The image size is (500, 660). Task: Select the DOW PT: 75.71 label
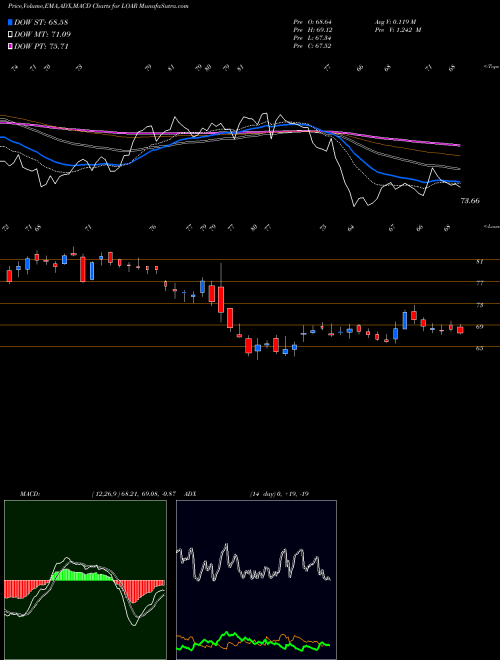41,46
